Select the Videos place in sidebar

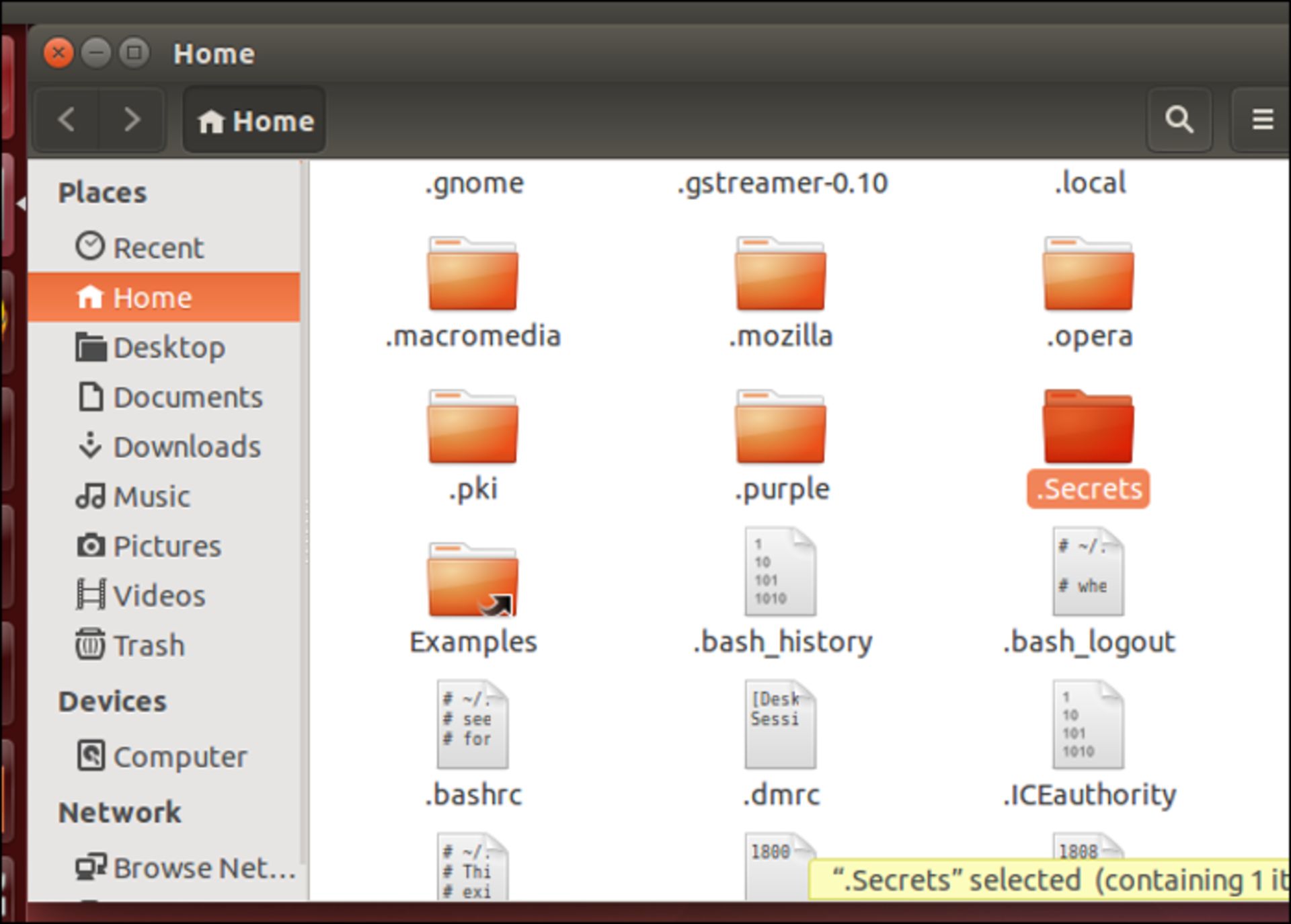pyautogui.click(x=160, y=595)
